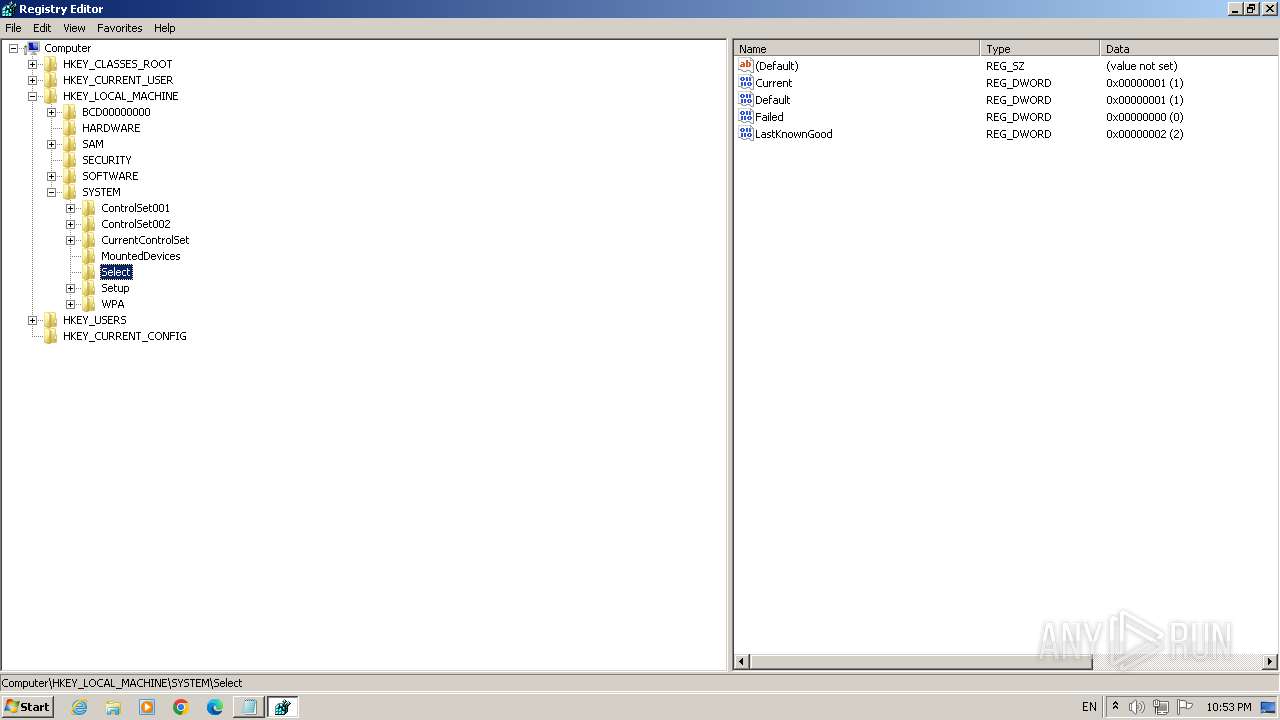Click the Current DWORD value icon
The image size is (1280, 720).
pos(745,83)
